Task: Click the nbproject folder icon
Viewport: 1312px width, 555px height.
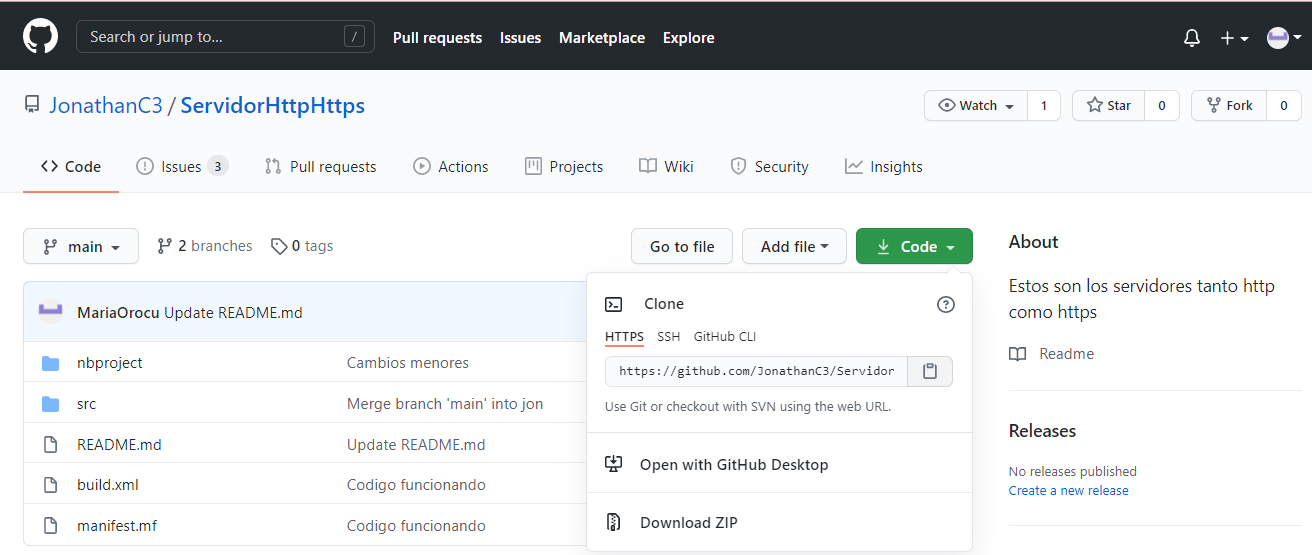Action: click(x=50, y=363)
